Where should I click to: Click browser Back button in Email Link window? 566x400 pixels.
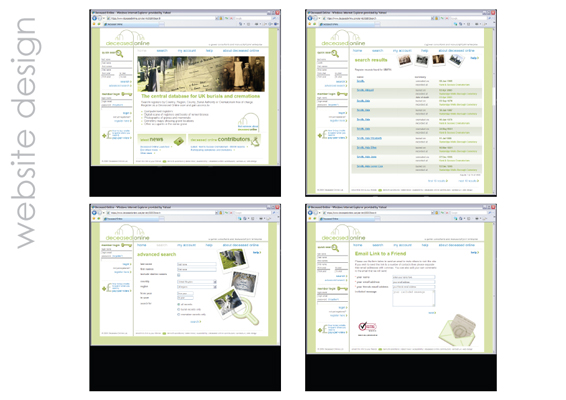(x=310, y=213)
